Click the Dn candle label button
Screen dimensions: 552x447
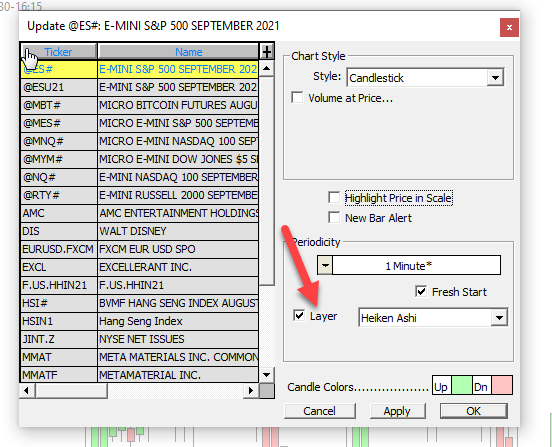pyautogui.click(x=481, y=386)
